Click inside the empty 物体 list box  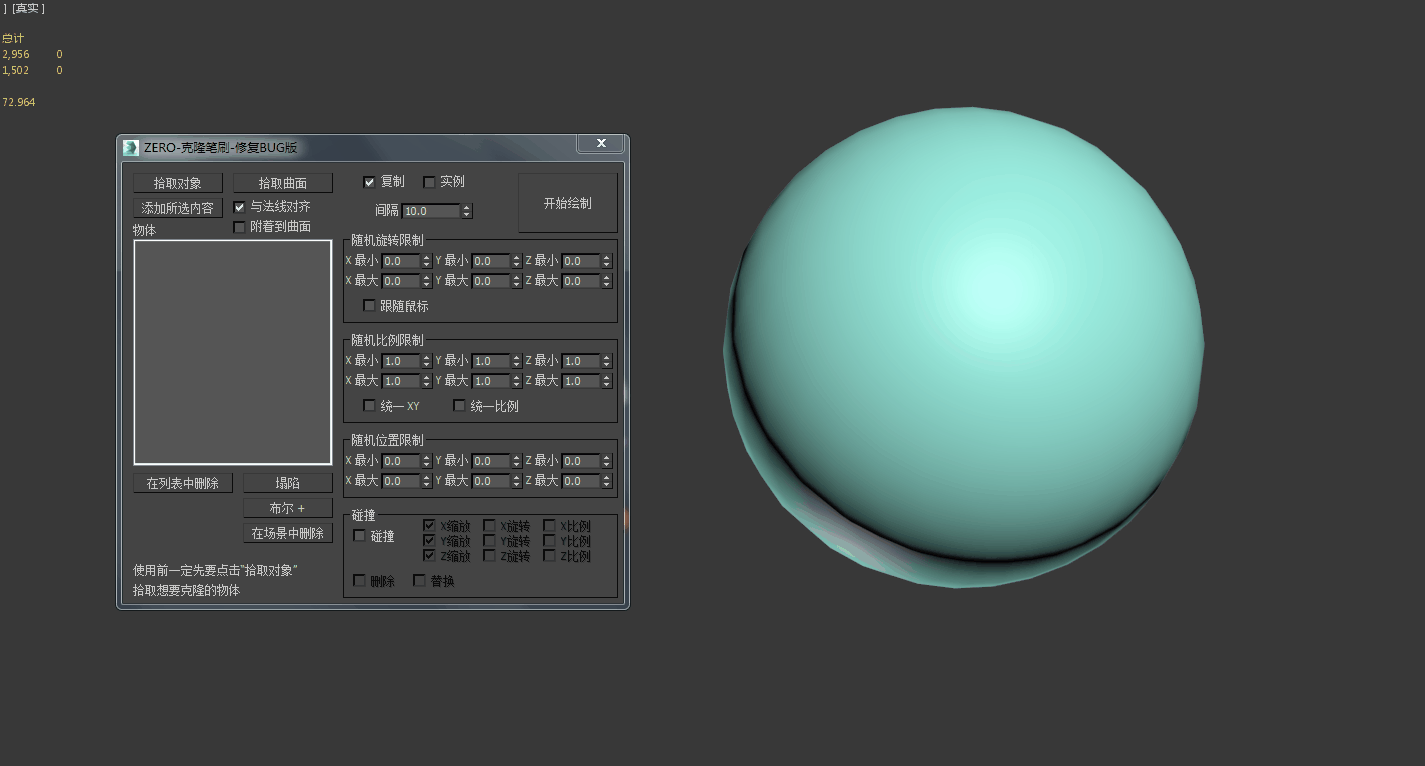(233, 352)
